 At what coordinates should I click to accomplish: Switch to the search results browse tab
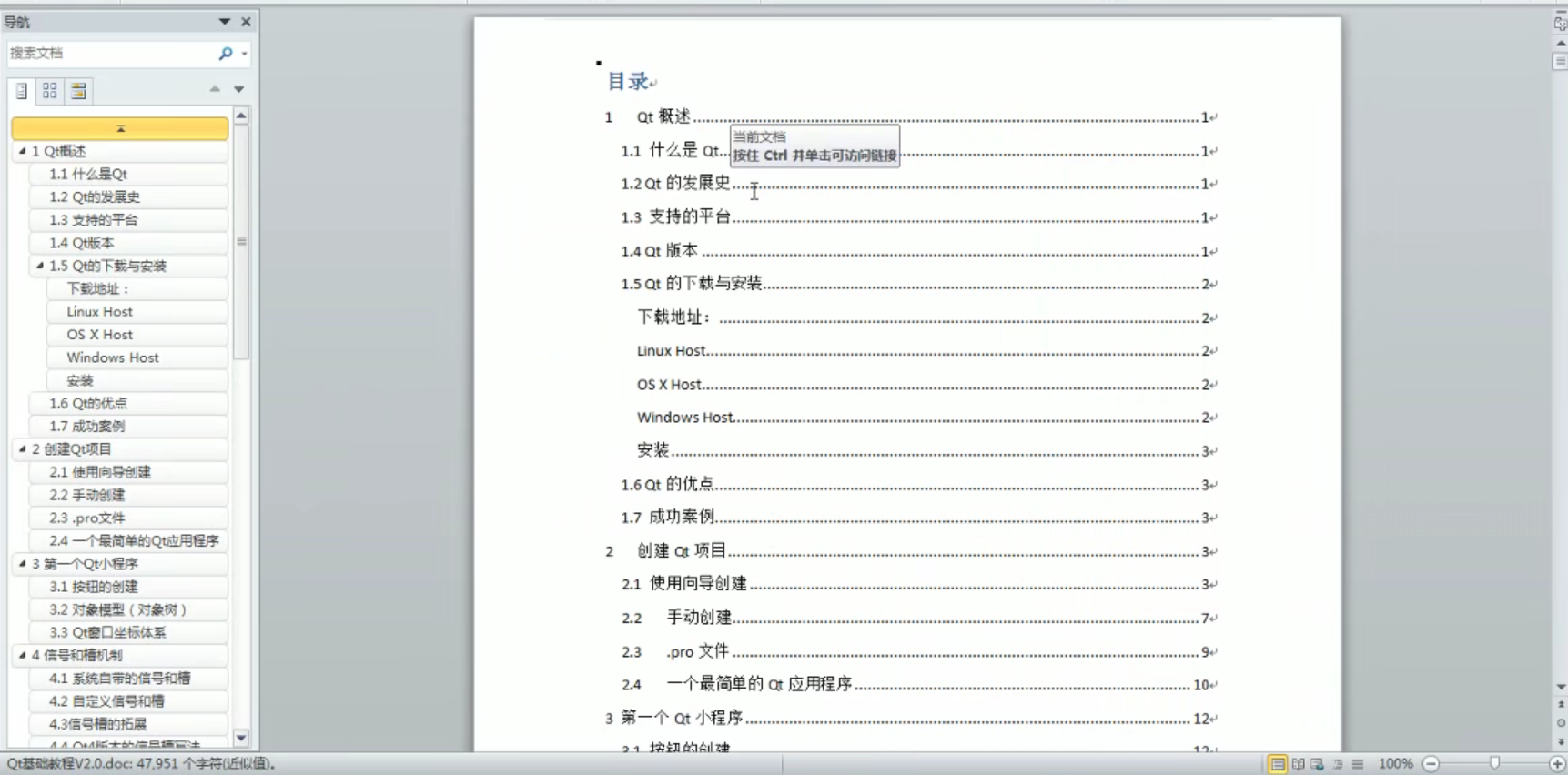[x=78, y=90]
